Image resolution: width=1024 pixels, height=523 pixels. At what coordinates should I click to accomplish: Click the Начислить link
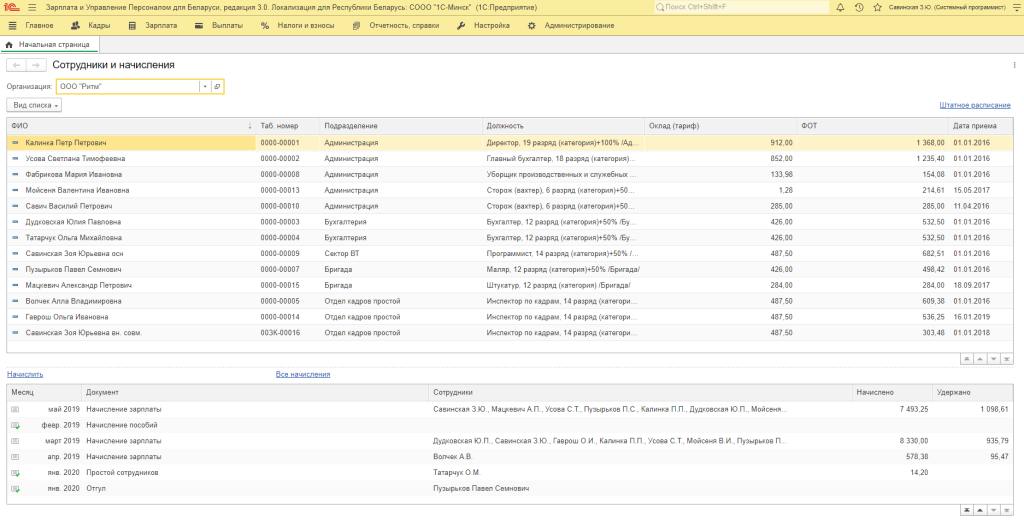[25, 374]
